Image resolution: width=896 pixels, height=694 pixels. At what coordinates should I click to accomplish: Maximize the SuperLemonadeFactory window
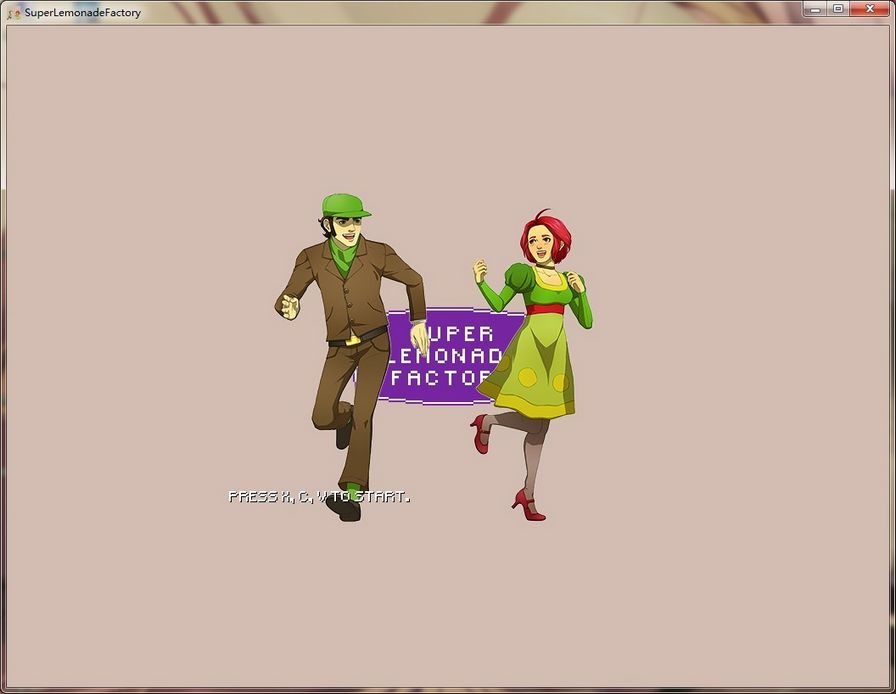[x=838, y=9]
